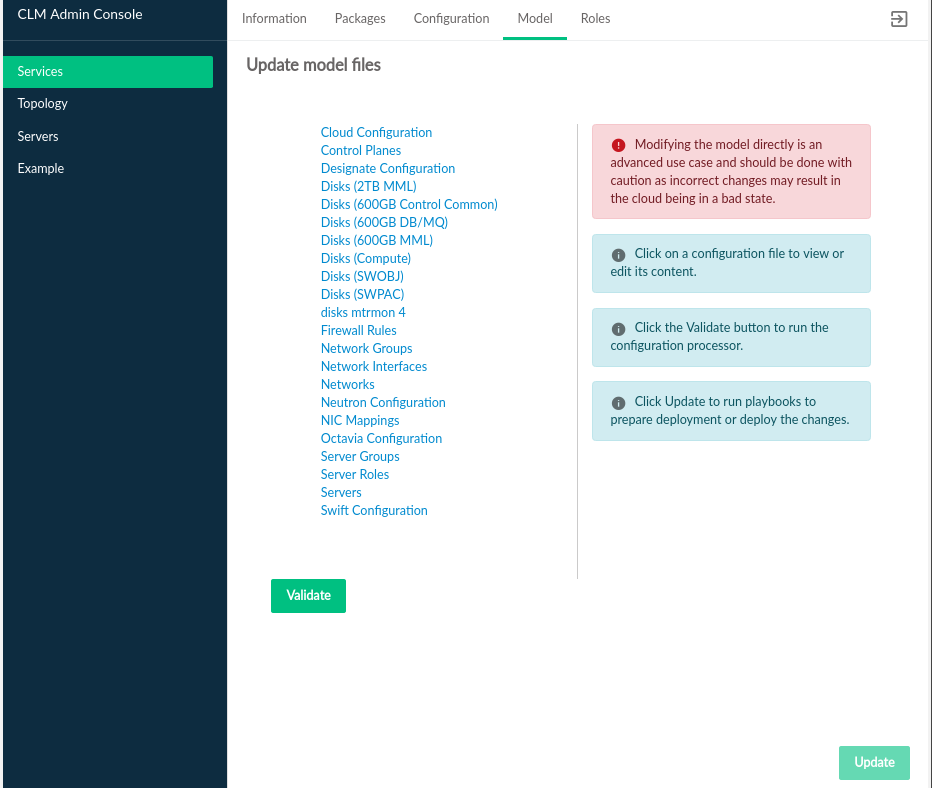Select the Roles tab
The height and width of the screenshot is (788, 932).
[595, 19]
